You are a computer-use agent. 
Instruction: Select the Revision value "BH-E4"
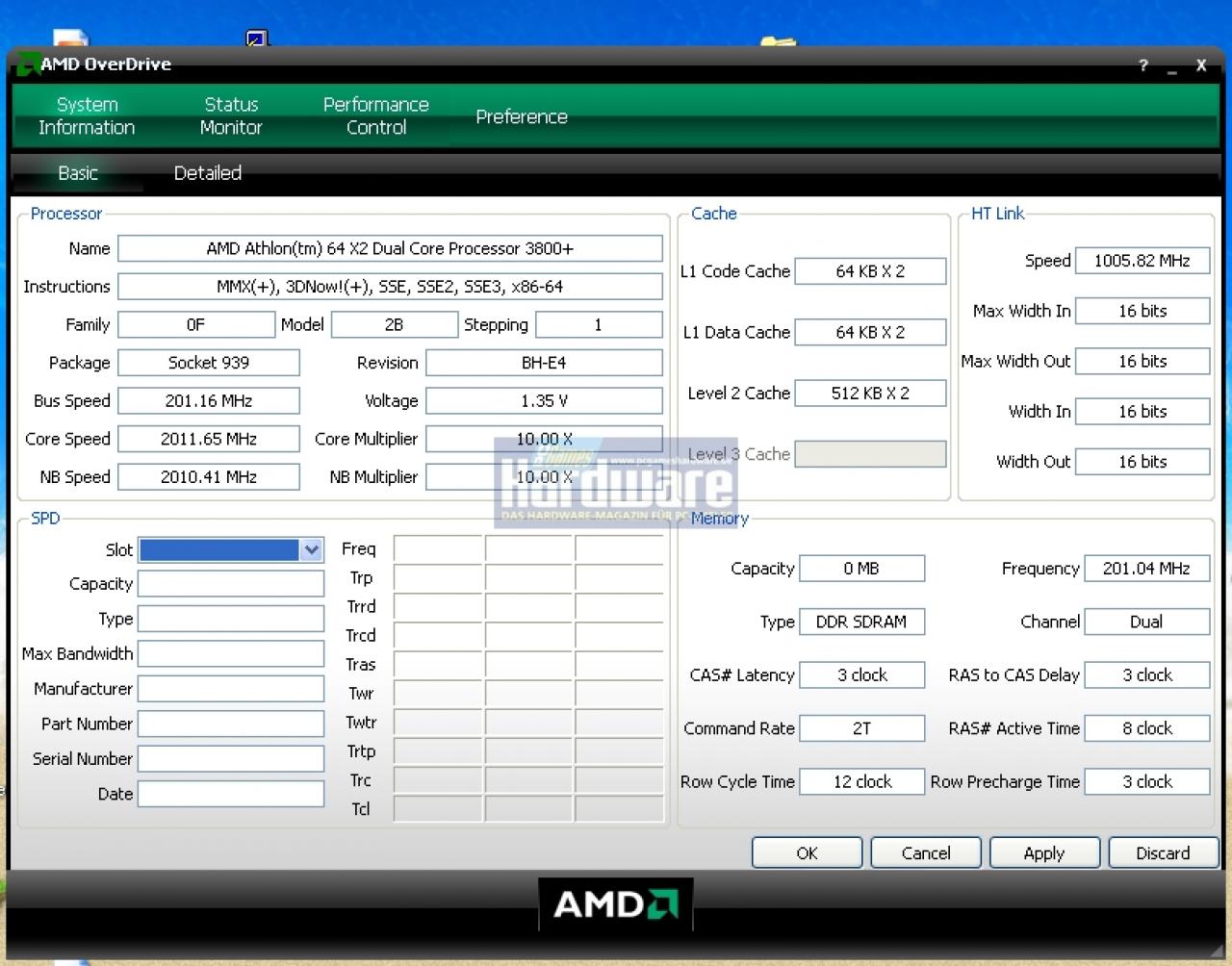544,363
